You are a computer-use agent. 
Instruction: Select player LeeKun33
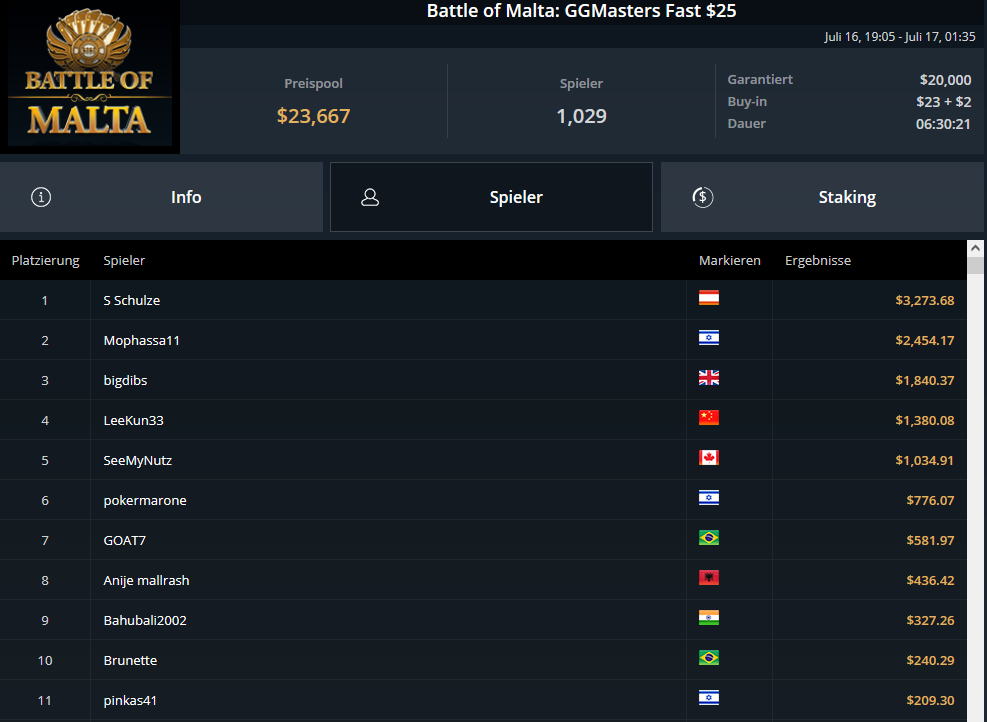(133, 420)
